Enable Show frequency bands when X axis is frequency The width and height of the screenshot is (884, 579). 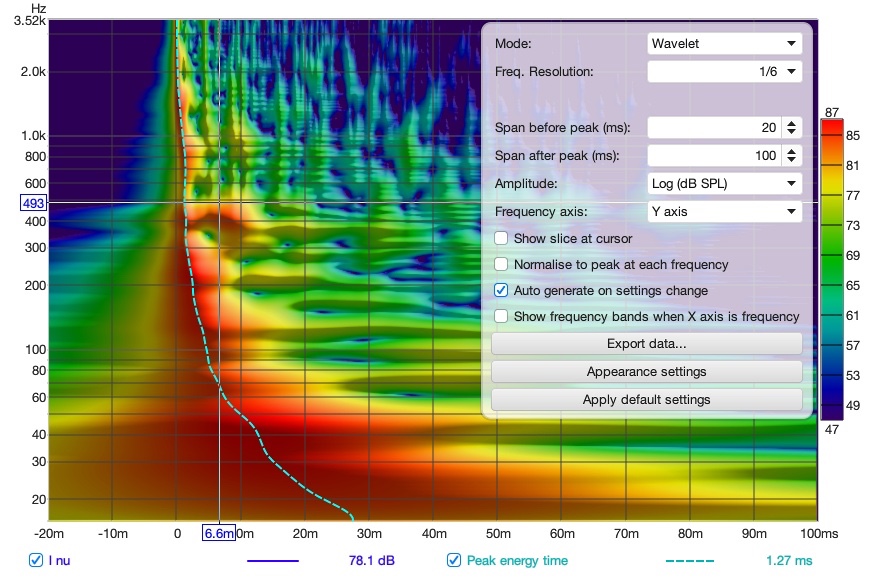[x=501, y=316]
